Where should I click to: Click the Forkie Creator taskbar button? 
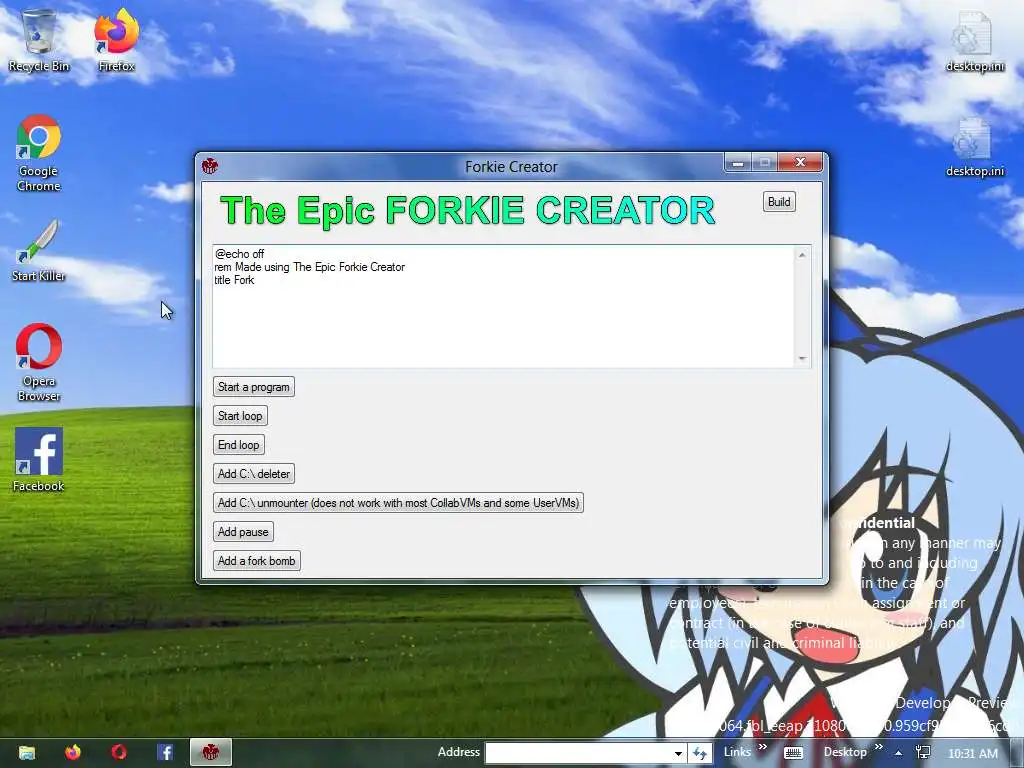click(x=210, y=752)
